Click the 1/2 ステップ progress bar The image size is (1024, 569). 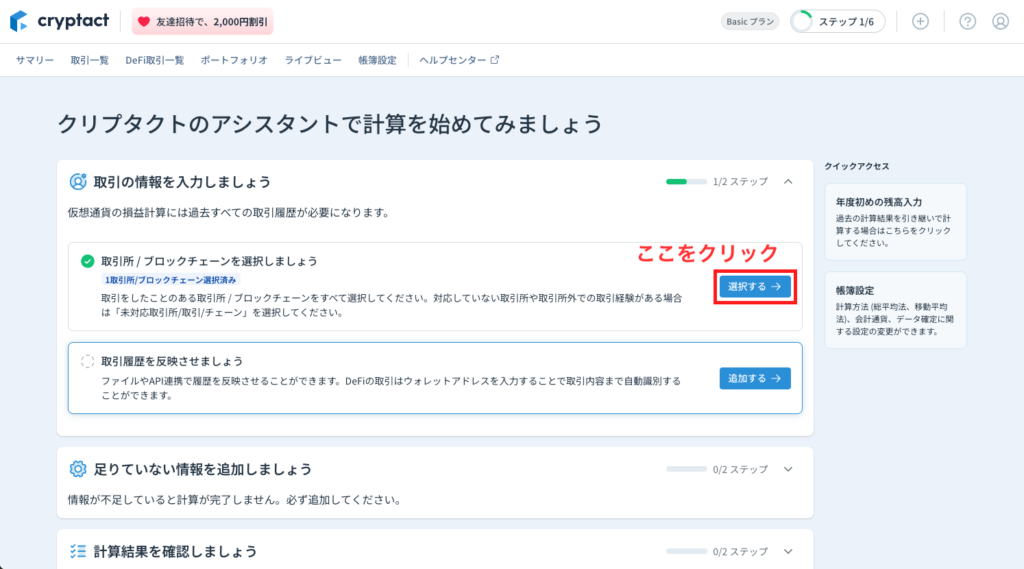tap(686, 182)
